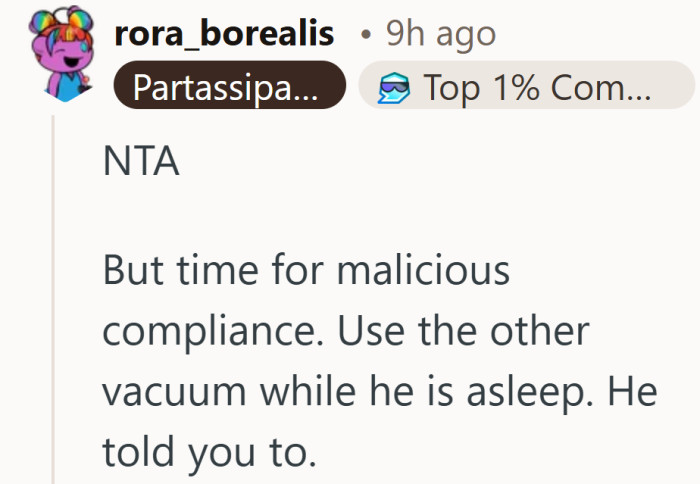Click the 9h ago timestamp

coord(441,34)
